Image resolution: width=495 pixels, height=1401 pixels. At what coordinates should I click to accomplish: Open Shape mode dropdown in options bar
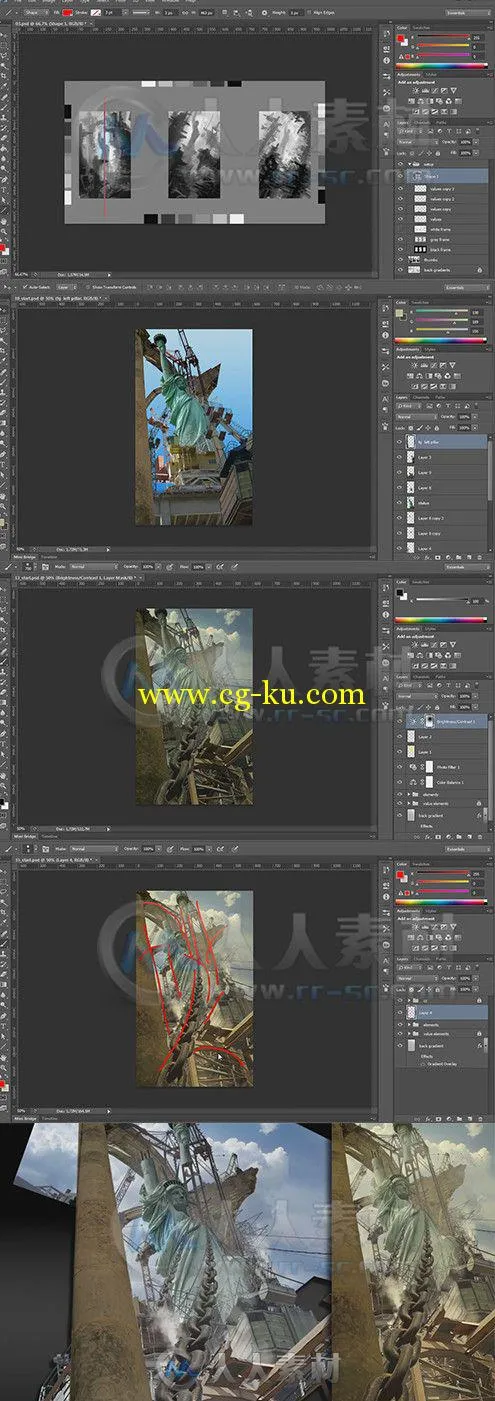click(36, 13)
